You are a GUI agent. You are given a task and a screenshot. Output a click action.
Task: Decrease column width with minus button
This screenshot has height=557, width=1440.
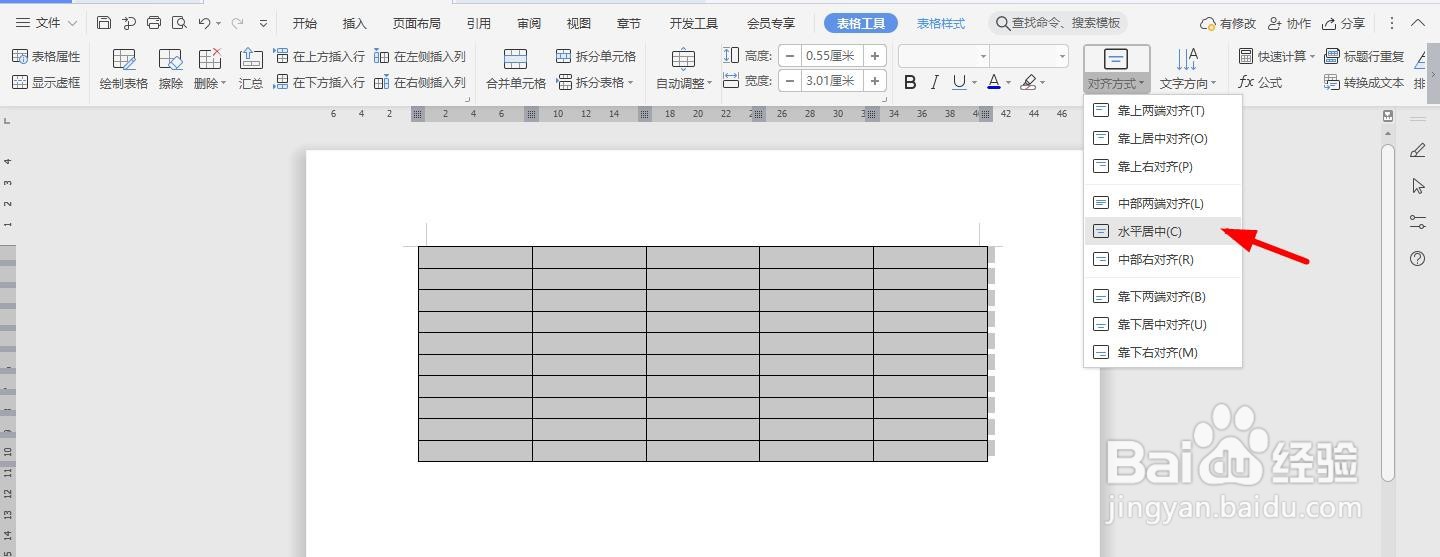point(790,81)
